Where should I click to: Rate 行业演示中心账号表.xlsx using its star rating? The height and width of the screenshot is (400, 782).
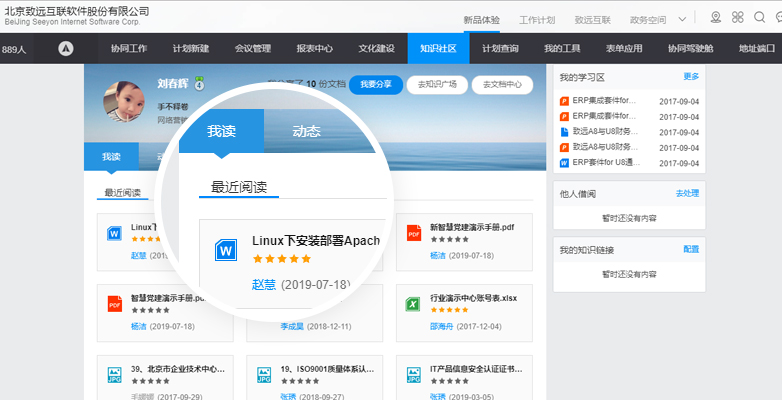coord(449,310)
